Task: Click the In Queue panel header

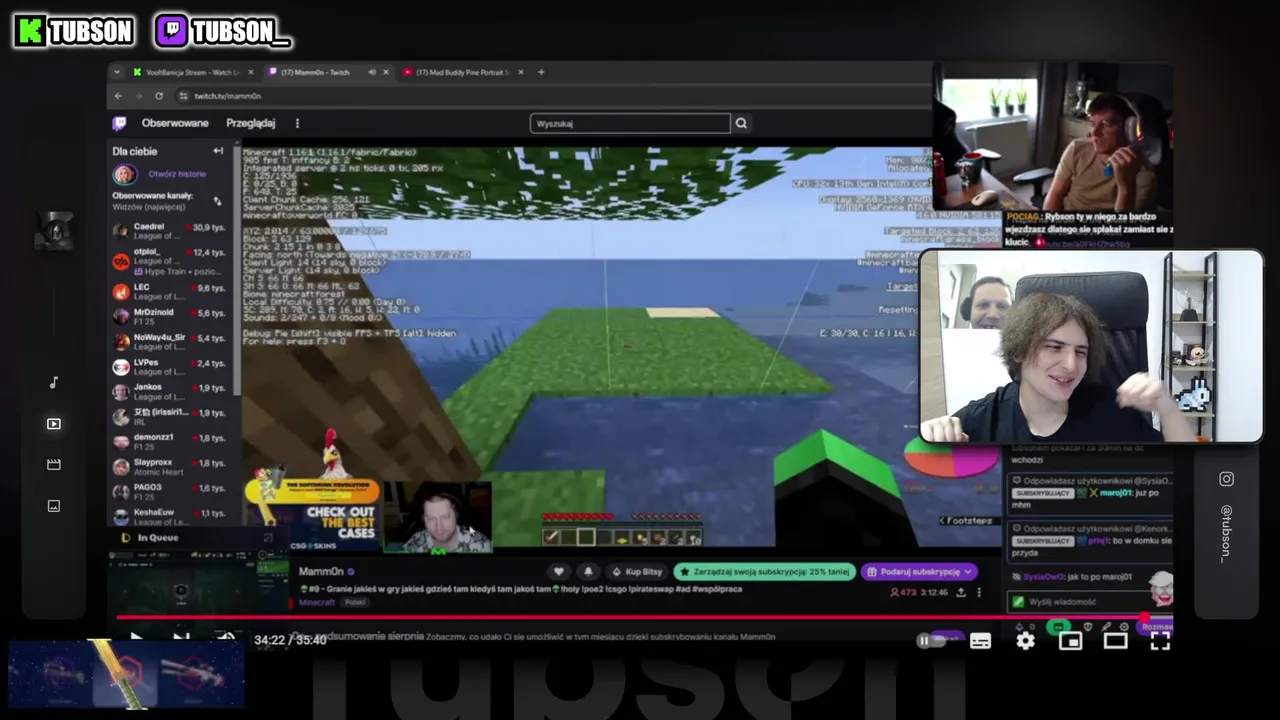Action: tap(196, 538)
